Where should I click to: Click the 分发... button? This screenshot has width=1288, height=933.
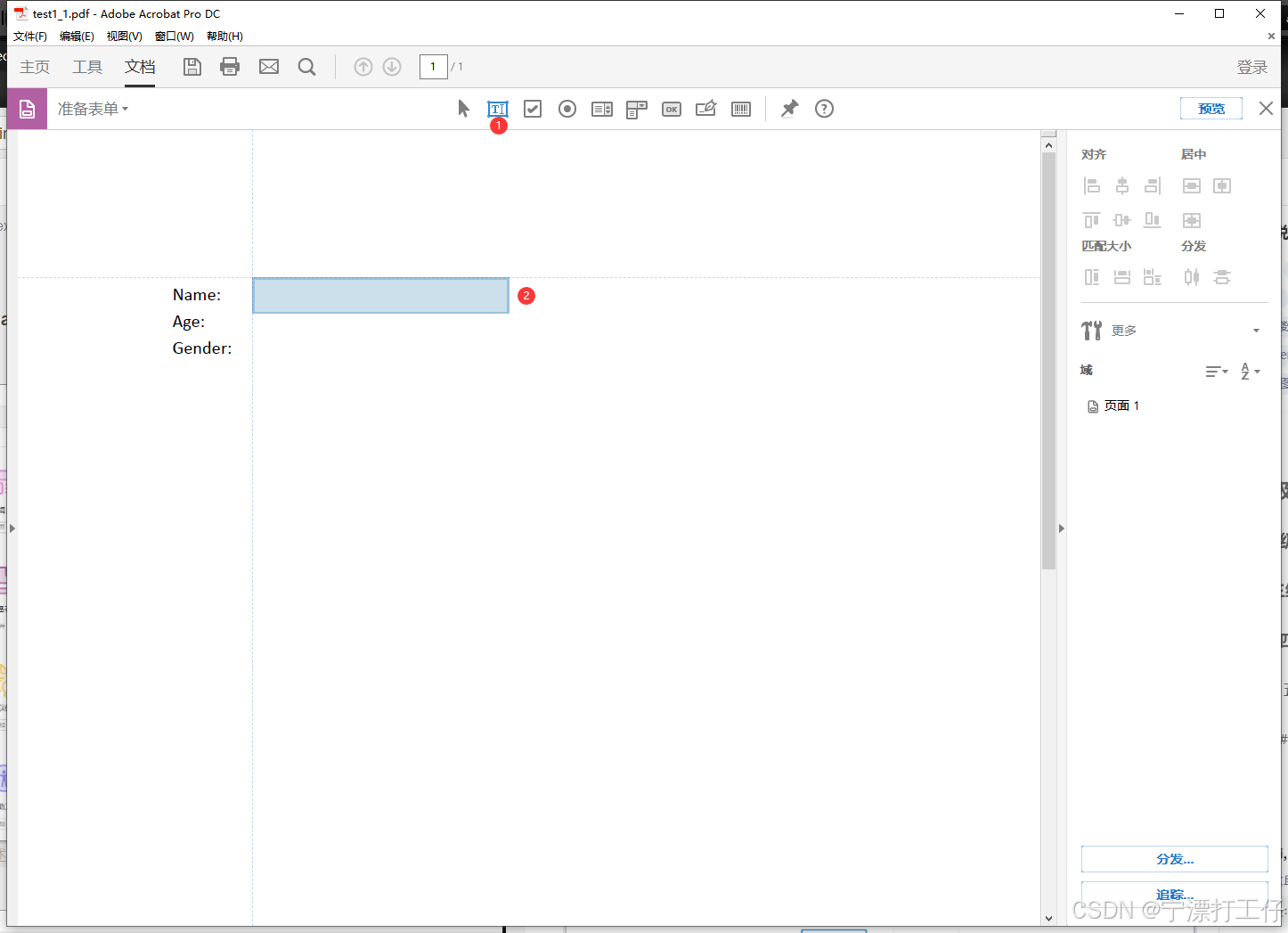[1175, 859]
